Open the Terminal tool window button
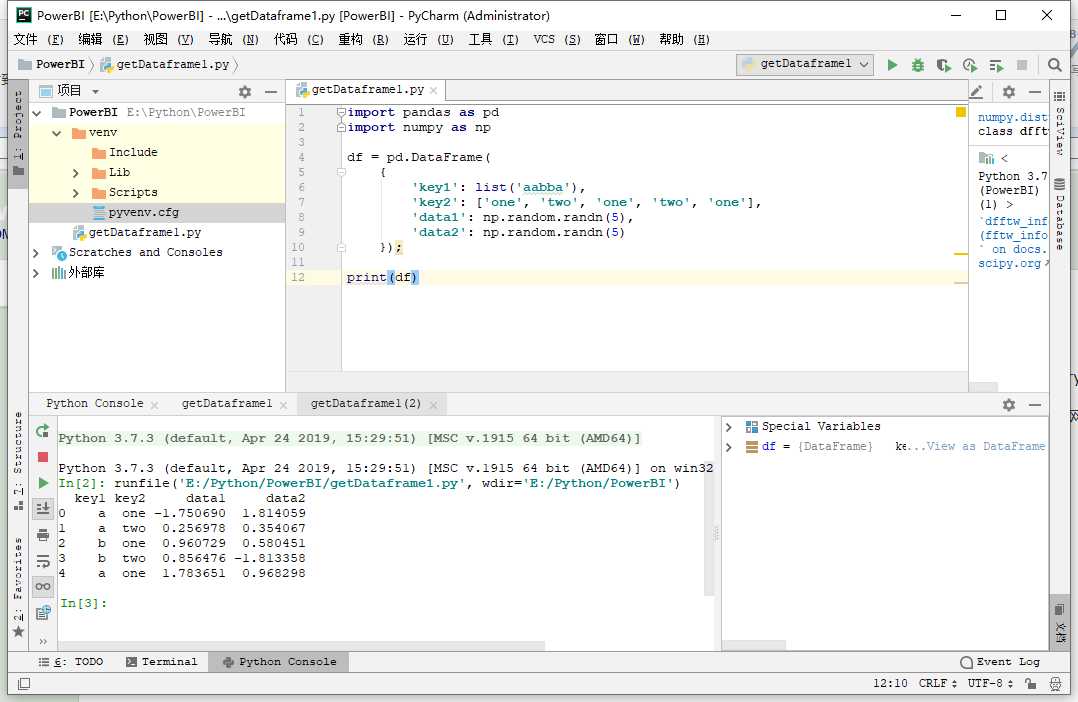This screenshot has width=1078, height=702. coord(161,662)
